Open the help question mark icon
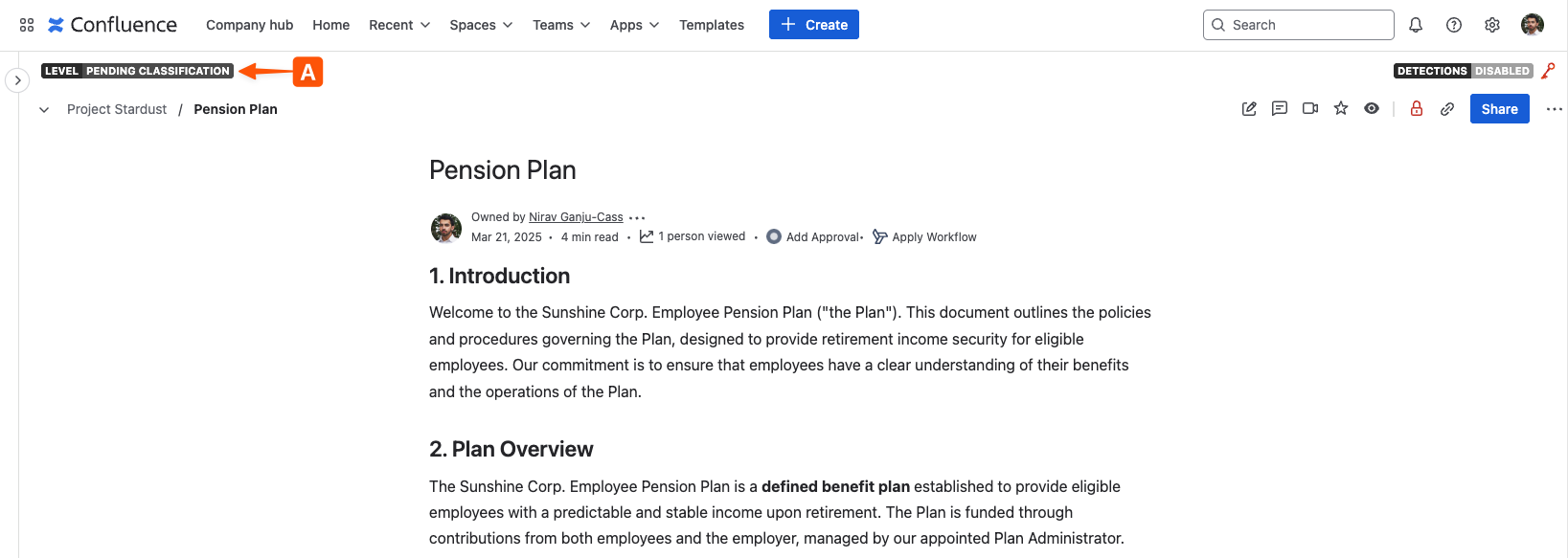Image resolution: width=1568 pixels, height=558 pixels. pyautogui.click(x=1454, y=25)
